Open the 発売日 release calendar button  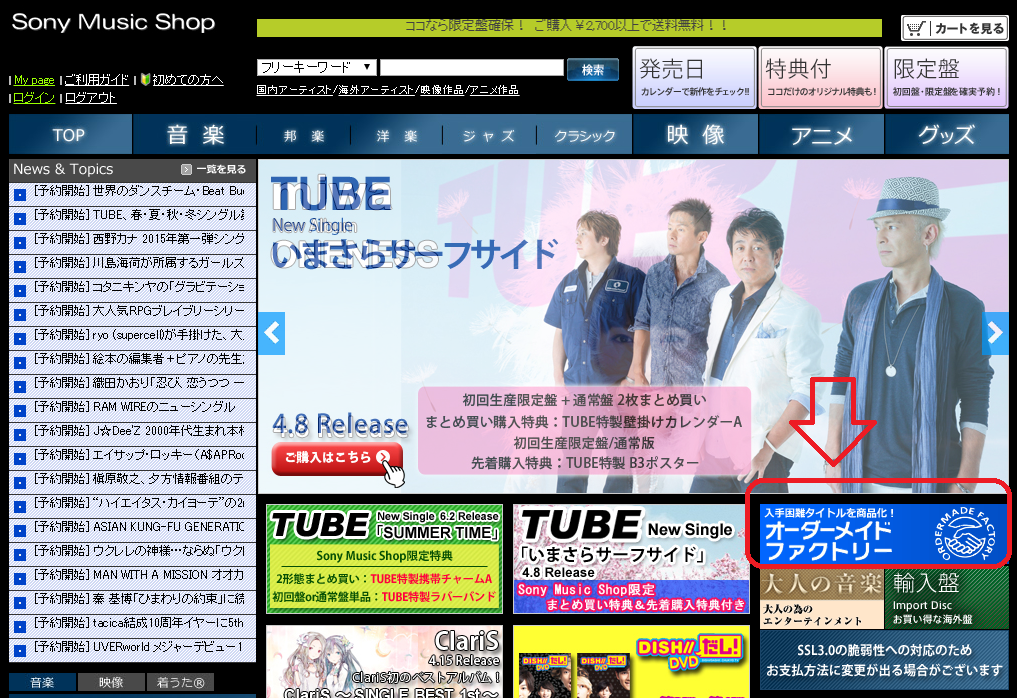[695, 77]
